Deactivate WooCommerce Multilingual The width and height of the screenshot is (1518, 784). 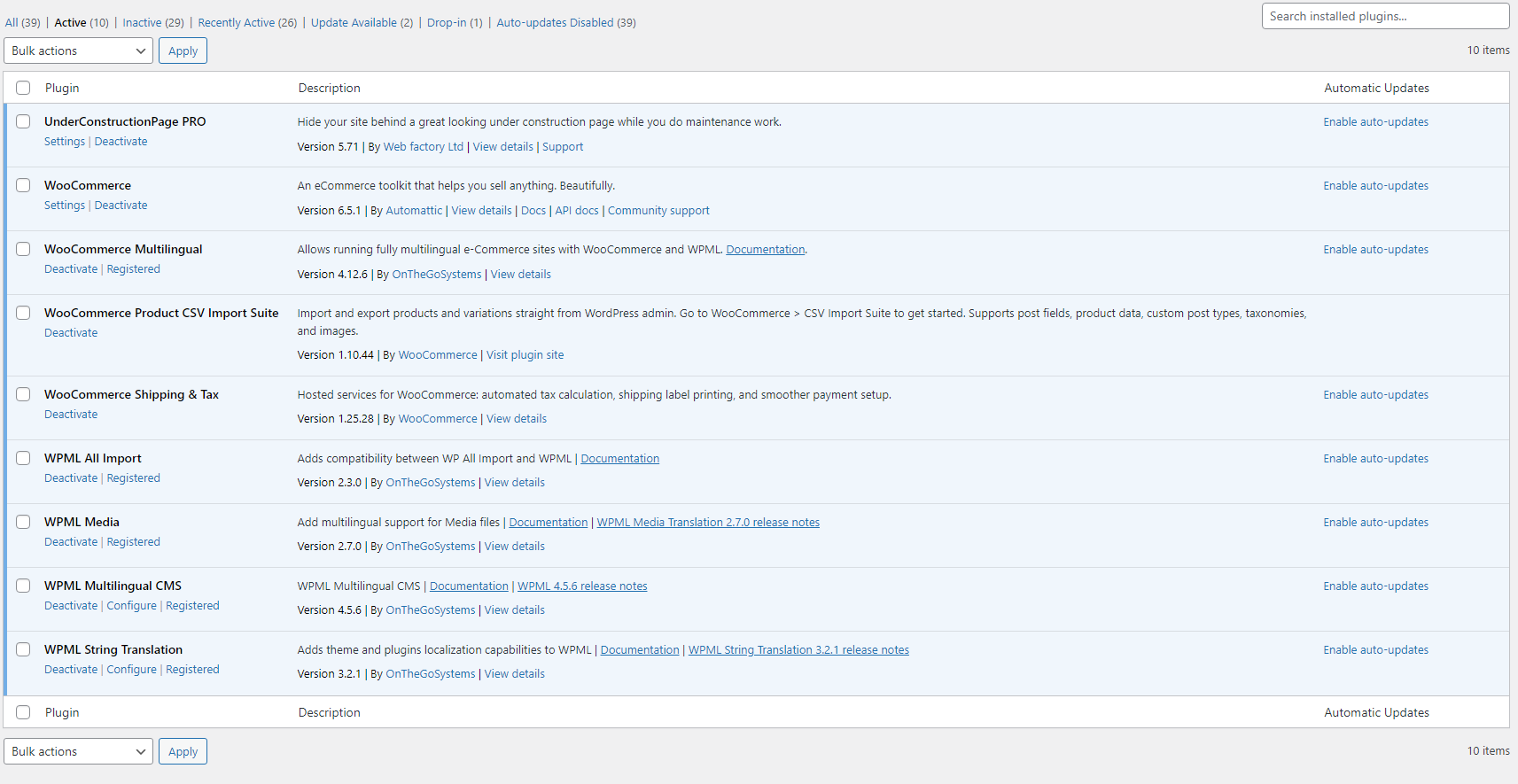point(71,269)
